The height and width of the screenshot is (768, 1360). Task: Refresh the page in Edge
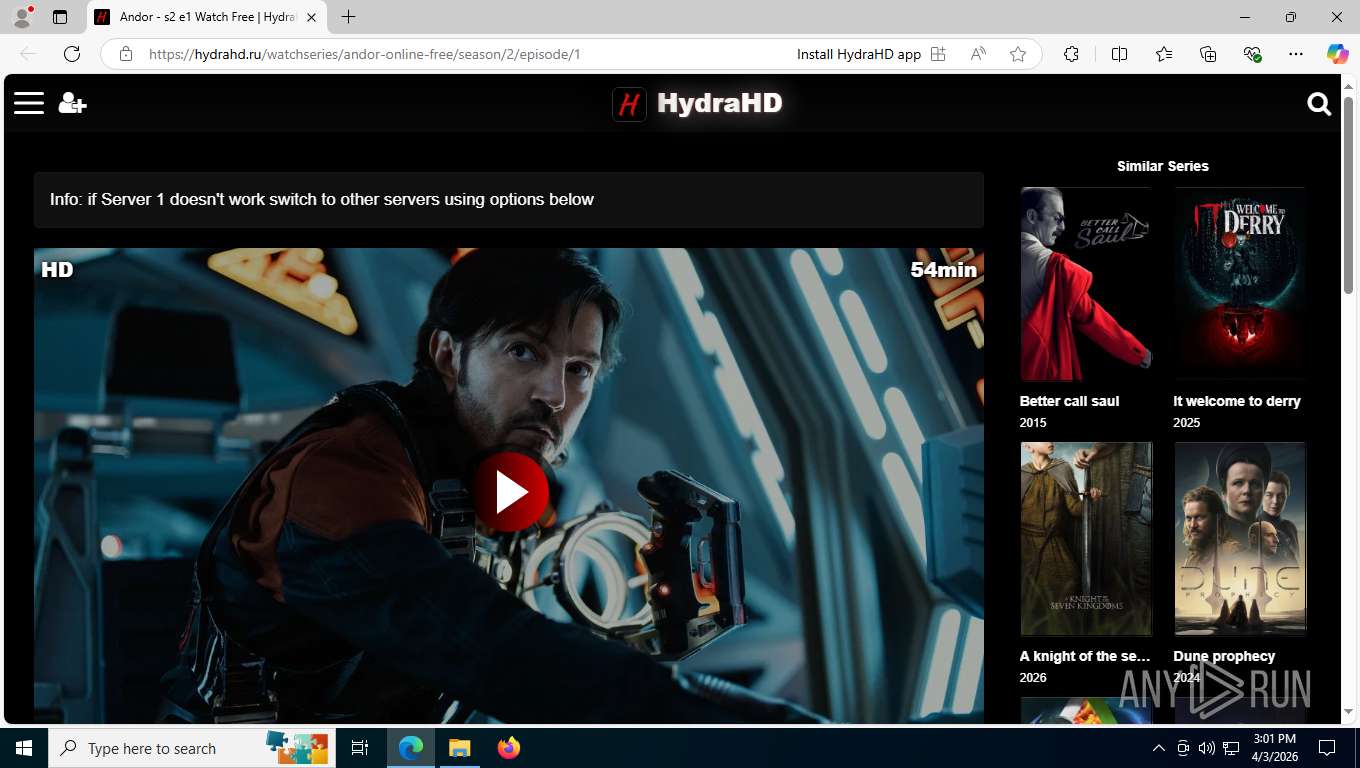pos(72,54)
